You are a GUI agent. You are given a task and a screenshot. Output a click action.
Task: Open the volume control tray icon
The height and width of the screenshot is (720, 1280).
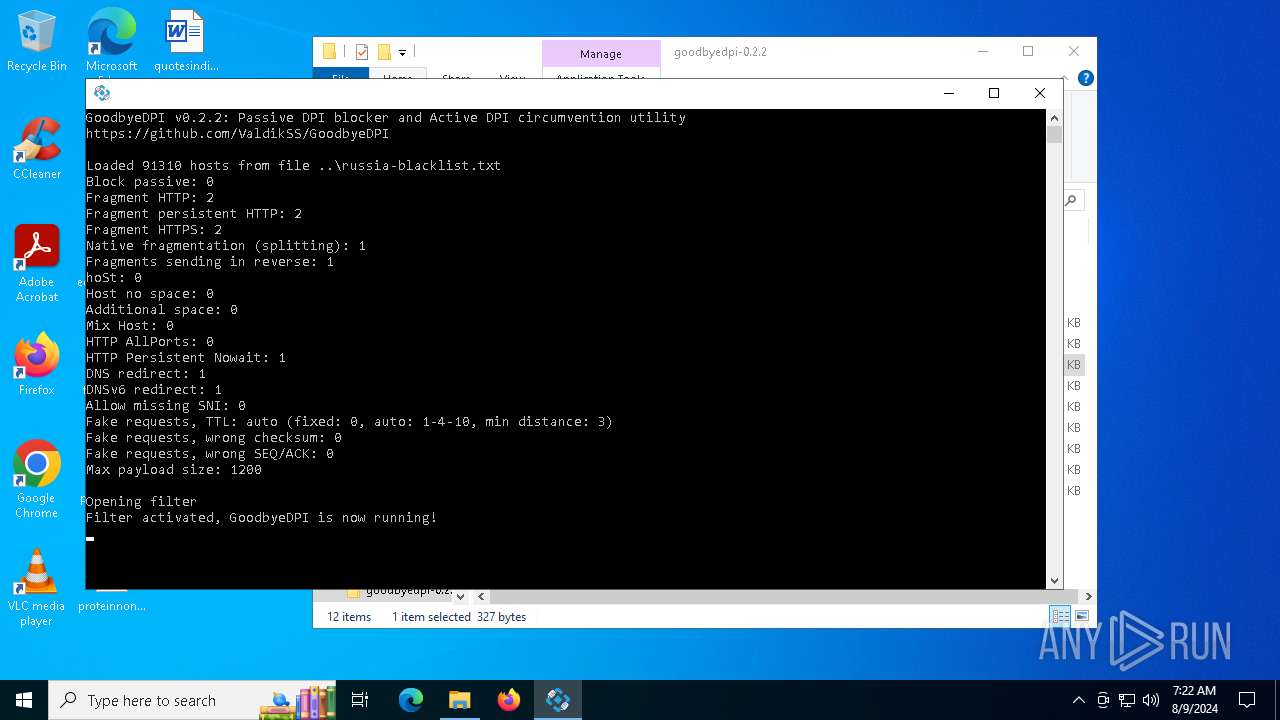[1151, 700]
